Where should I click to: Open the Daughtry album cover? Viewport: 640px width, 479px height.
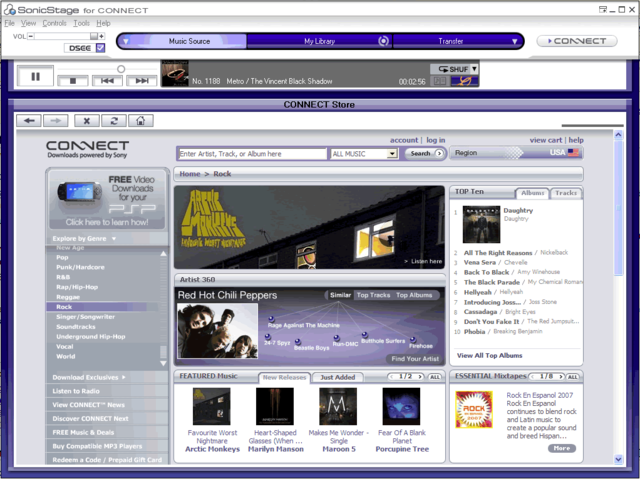pos(481,224)
